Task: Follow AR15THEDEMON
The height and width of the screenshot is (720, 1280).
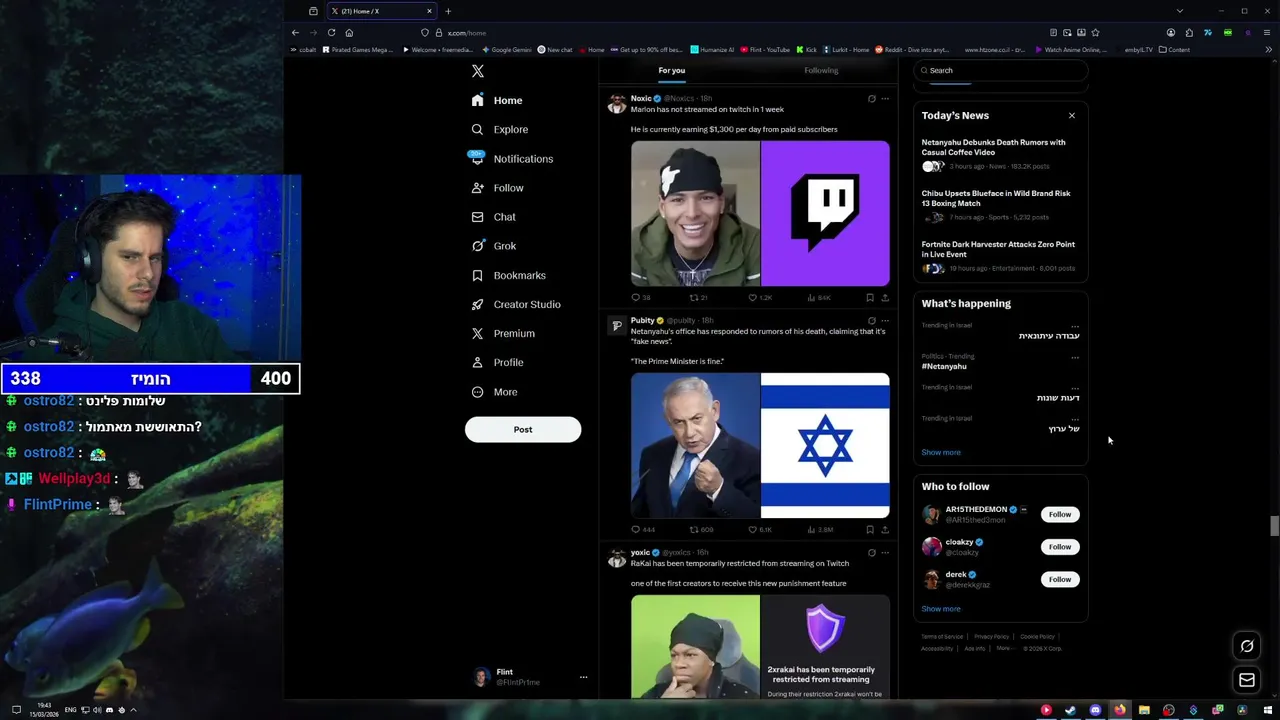Action: (1060, 514)
